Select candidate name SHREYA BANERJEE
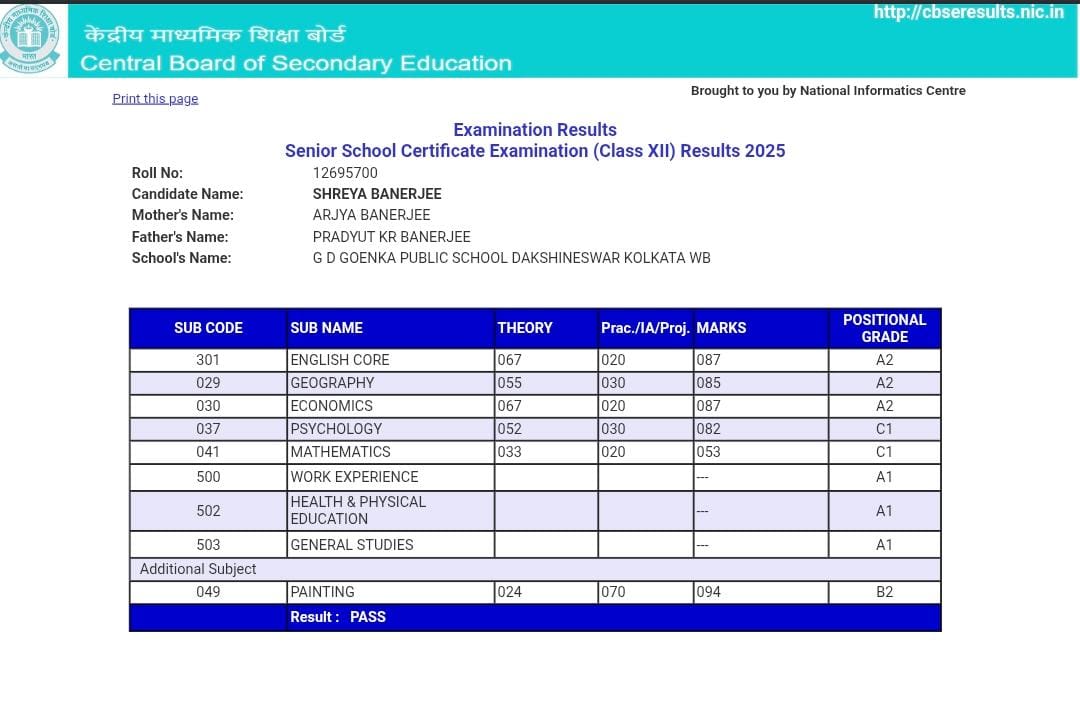This screenshot has height=704, width=1080. pos(377,194)
